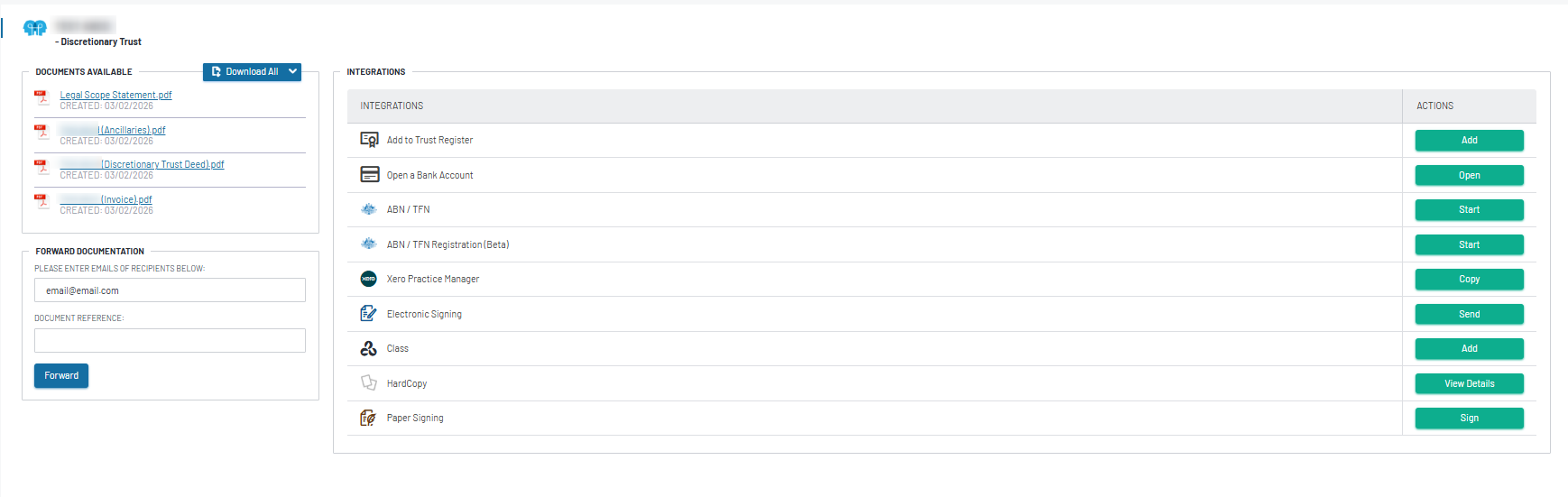Open the Legal Scope Statement.pdf link
The width and height of the screenshot is (1568, 497).
coord(115,95)
